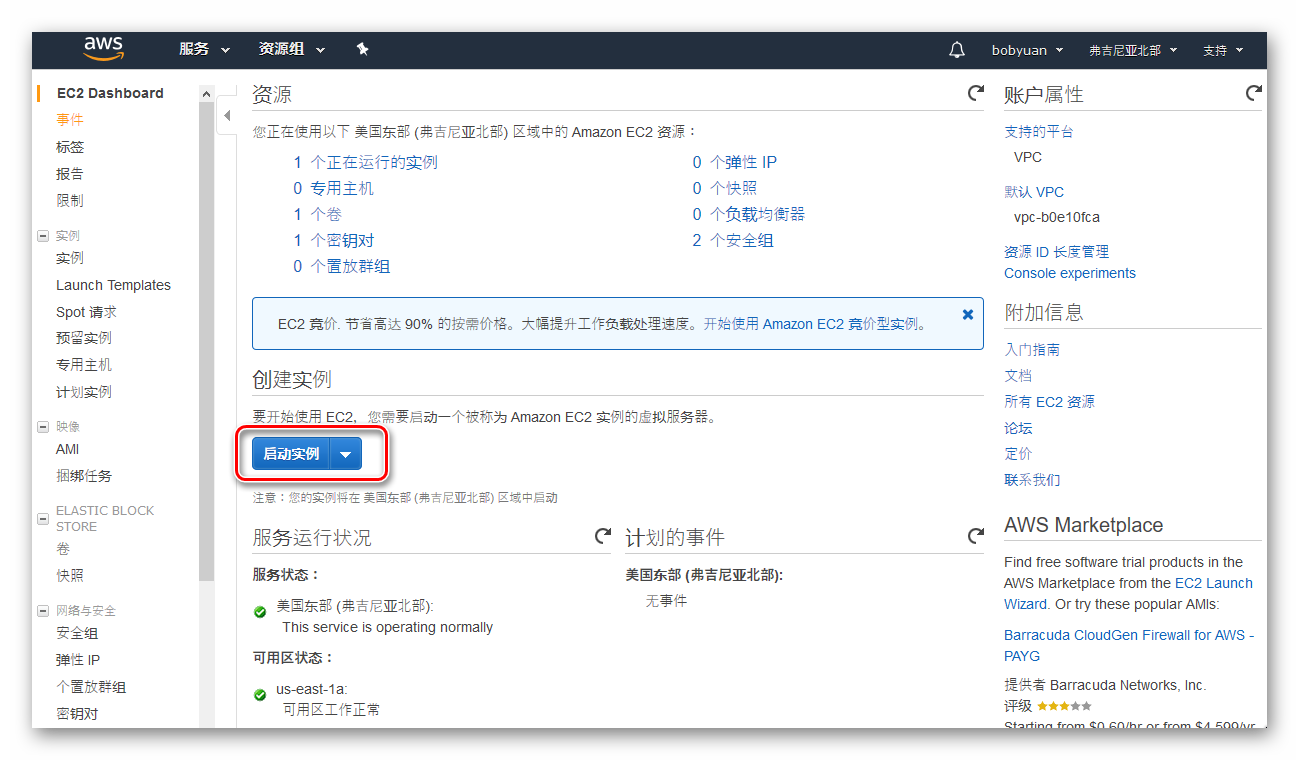Image resolution: width=1299 pixels, height=760 pixels.
Task: Click green status icon next to us-east-1a
Action: 259,693
